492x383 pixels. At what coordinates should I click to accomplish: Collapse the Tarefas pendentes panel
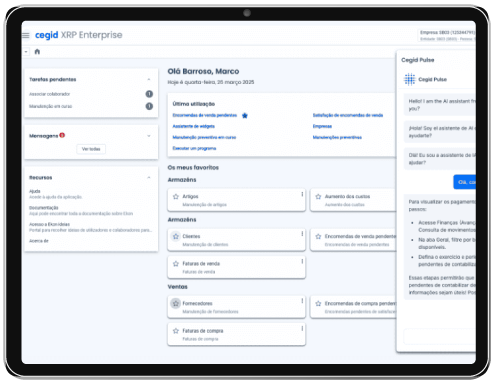[x=149, y=79]
